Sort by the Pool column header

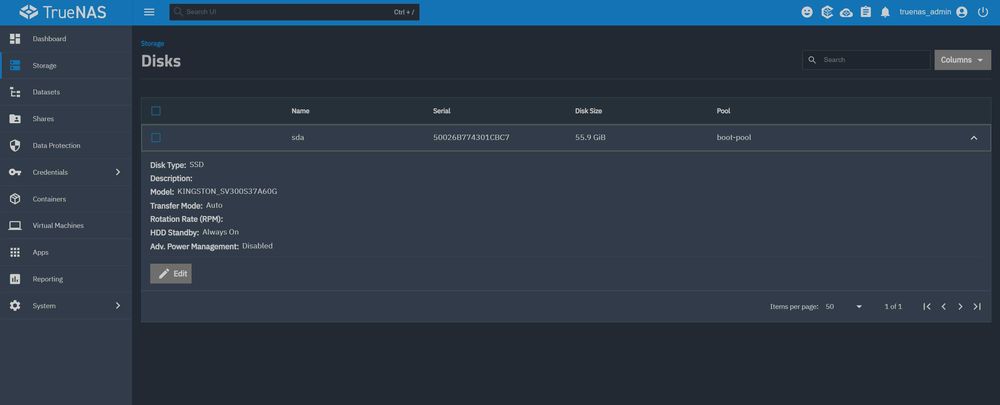(723, 111)
